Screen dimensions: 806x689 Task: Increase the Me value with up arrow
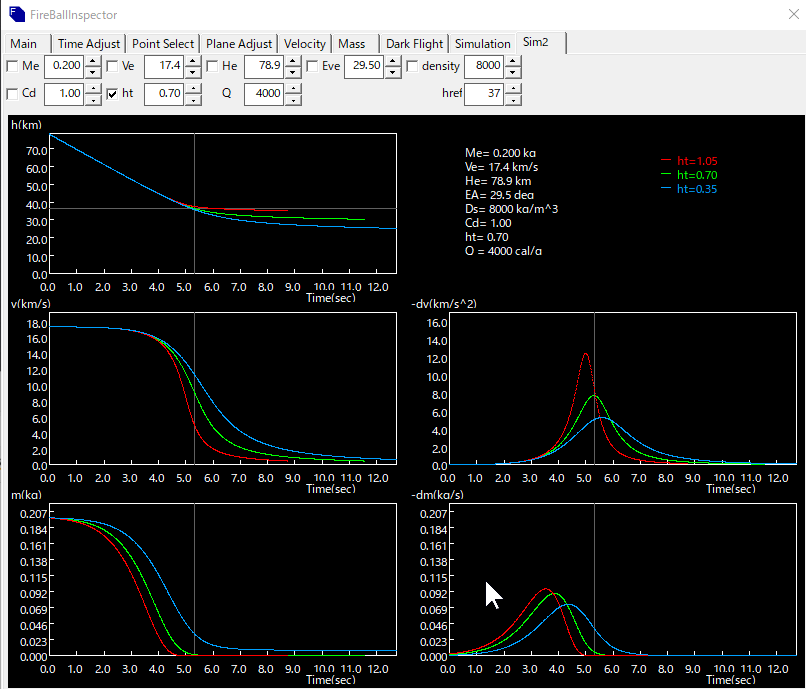tap(93, 61)
